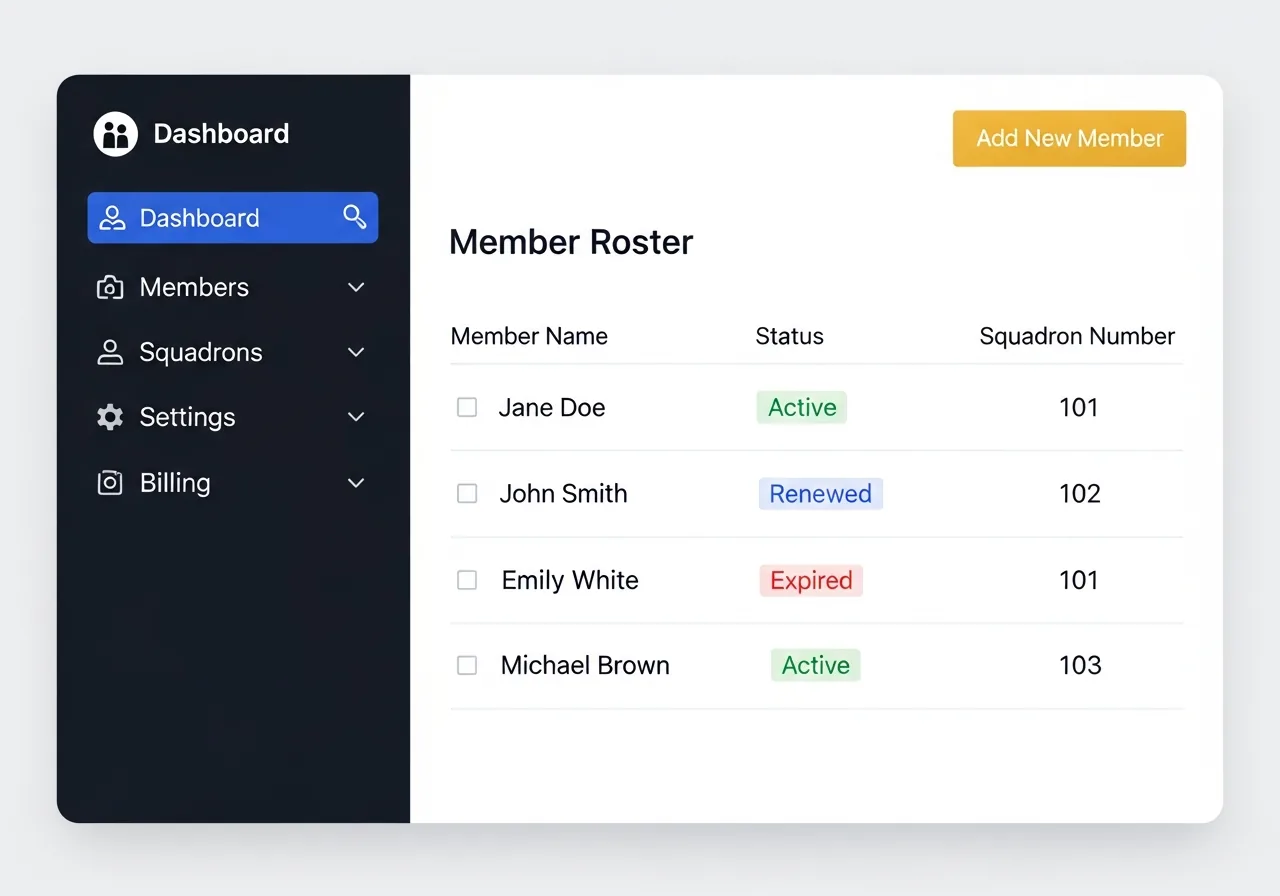
Task: Click the Member Roster heading
Action: (571, 242)
